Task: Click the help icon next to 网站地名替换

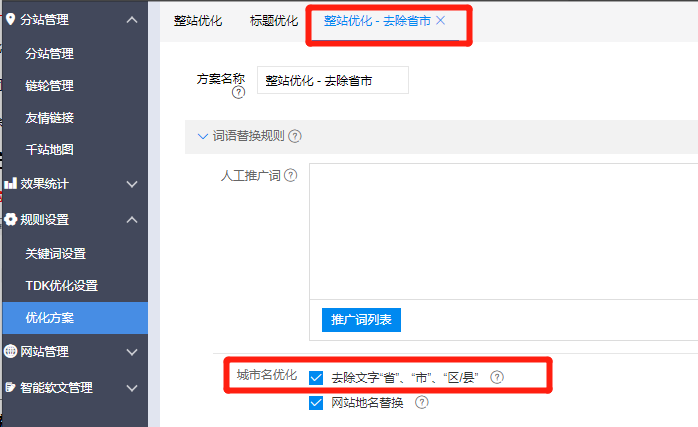Action: point(421,402)
